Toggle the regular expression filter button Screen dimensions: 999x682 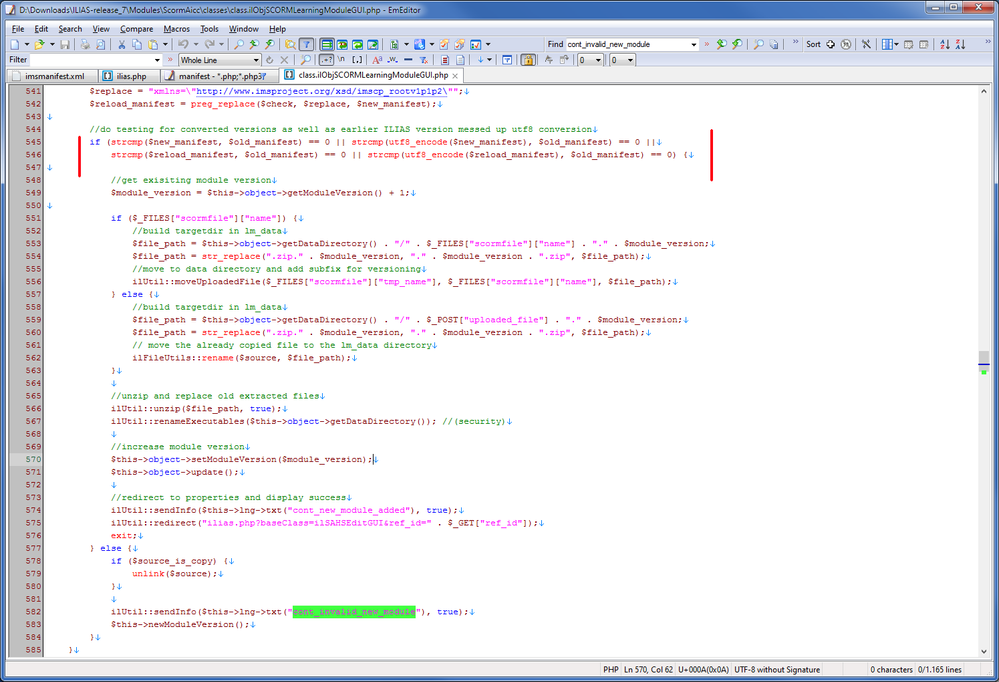[x=326, y=60]
